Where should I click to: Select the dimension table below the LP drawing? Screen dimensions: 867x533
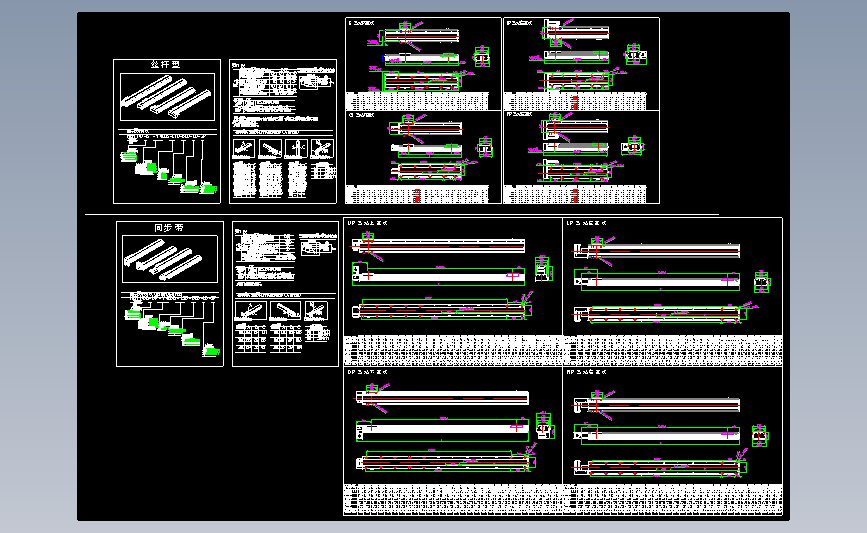(672, 351)
